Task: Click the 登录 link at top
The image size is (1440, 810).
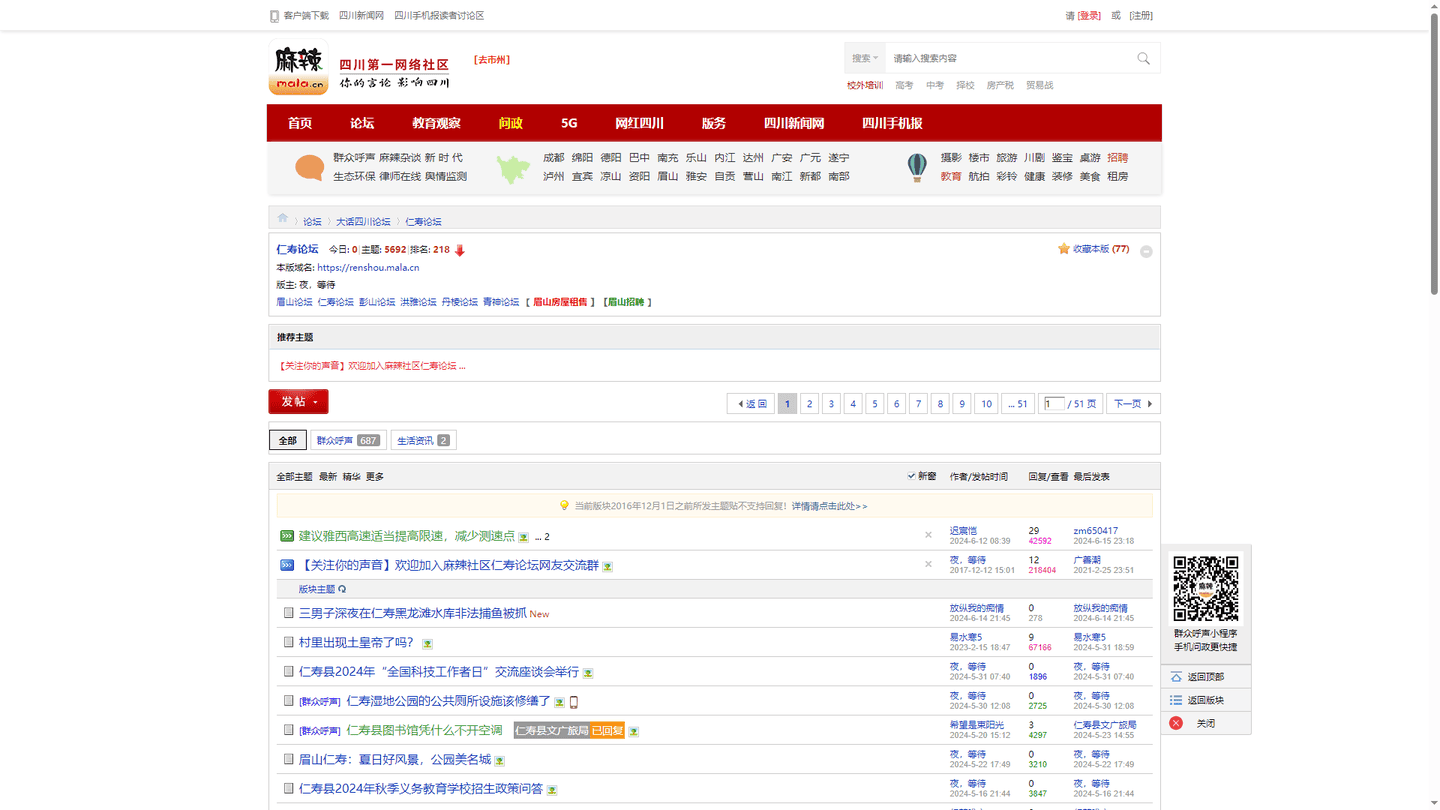Action: [1089, 16]
